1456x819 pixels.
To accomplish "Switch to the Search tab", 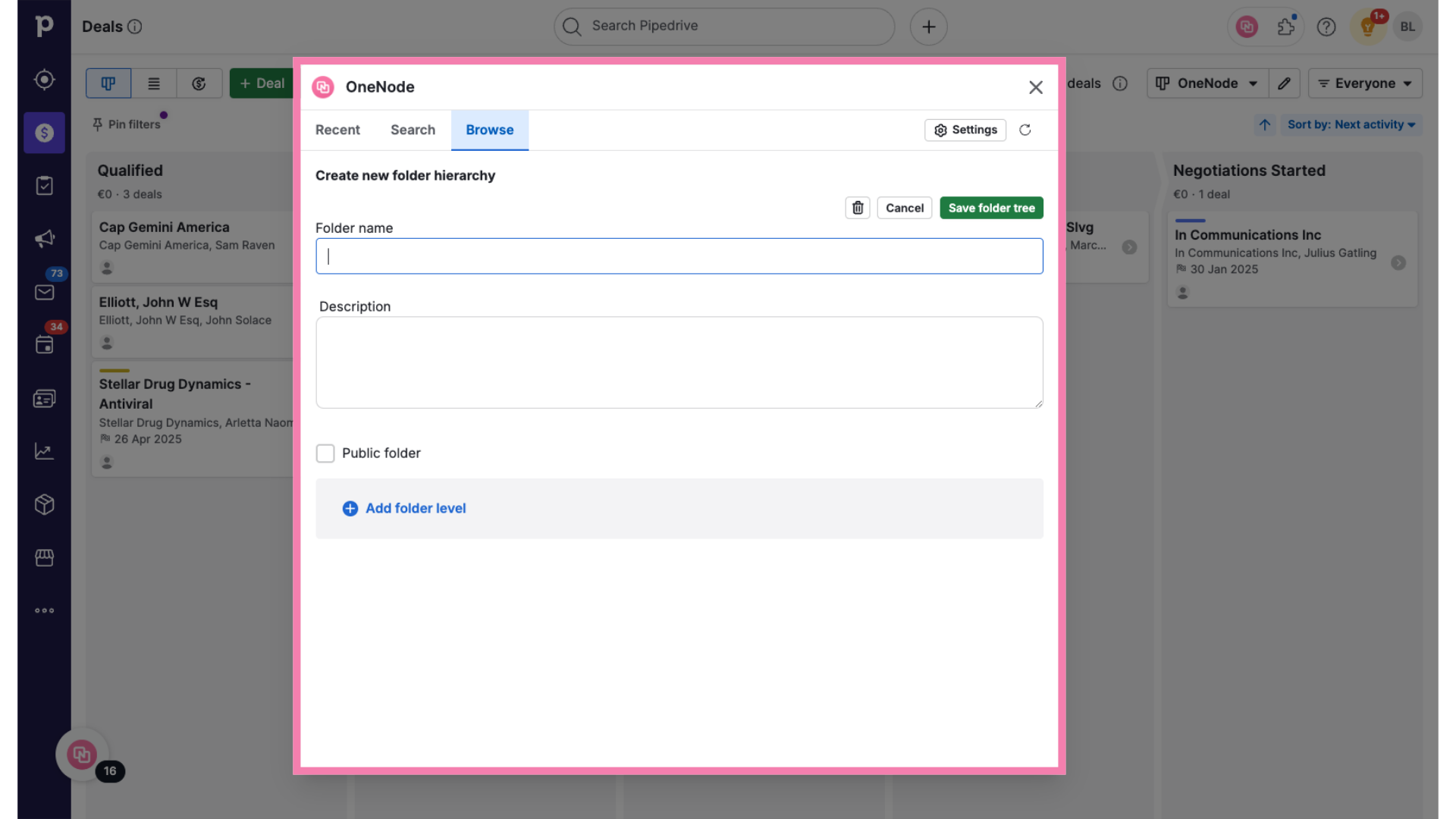I will (x=413, y=130).
